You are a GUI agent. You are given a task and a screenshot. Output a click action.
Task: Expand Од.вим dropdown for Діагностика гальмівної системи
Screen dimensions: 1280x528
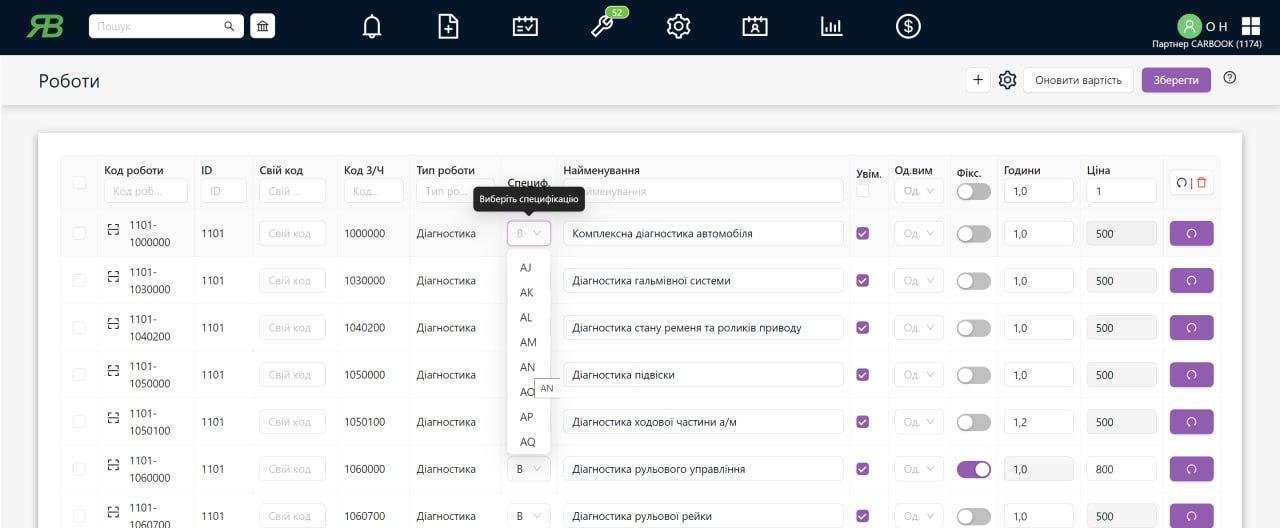[x=918, y=281]
